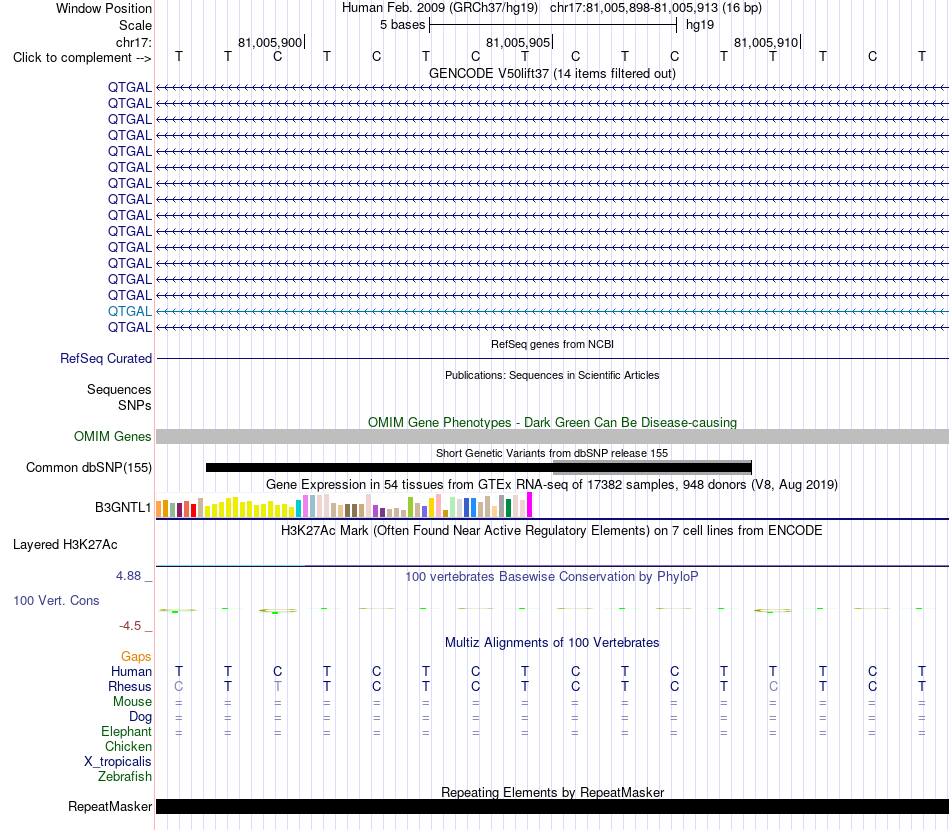Click the gray OMIM Genes item bar

(552, 436)
